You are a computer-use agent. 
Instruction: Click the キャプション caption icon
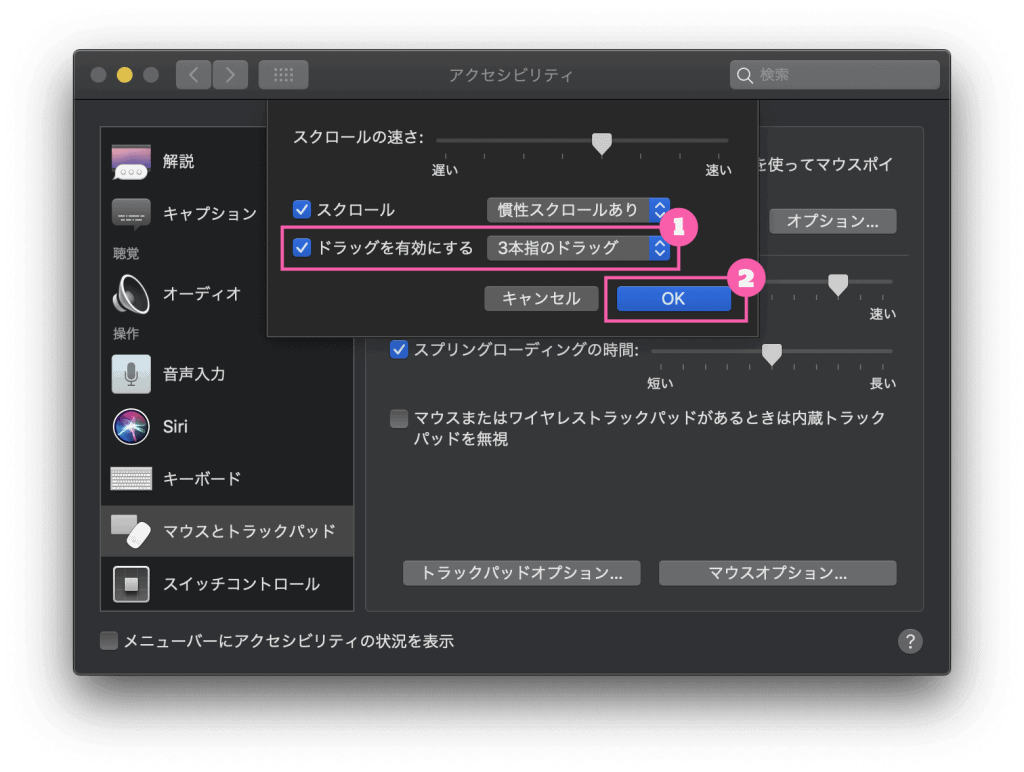coord(131,214)
